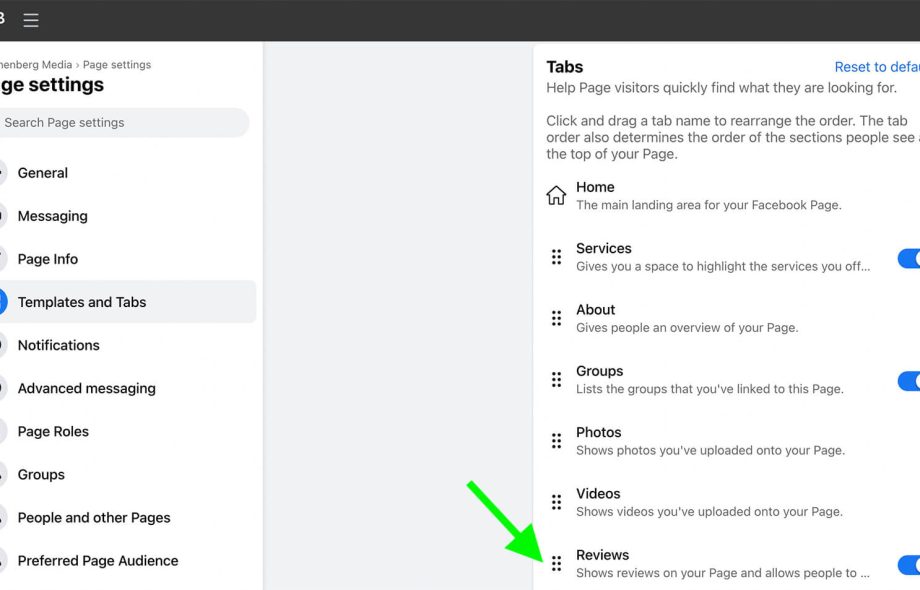The image size is (920, 590).
Task: Open General page settings
Action: 43,173
